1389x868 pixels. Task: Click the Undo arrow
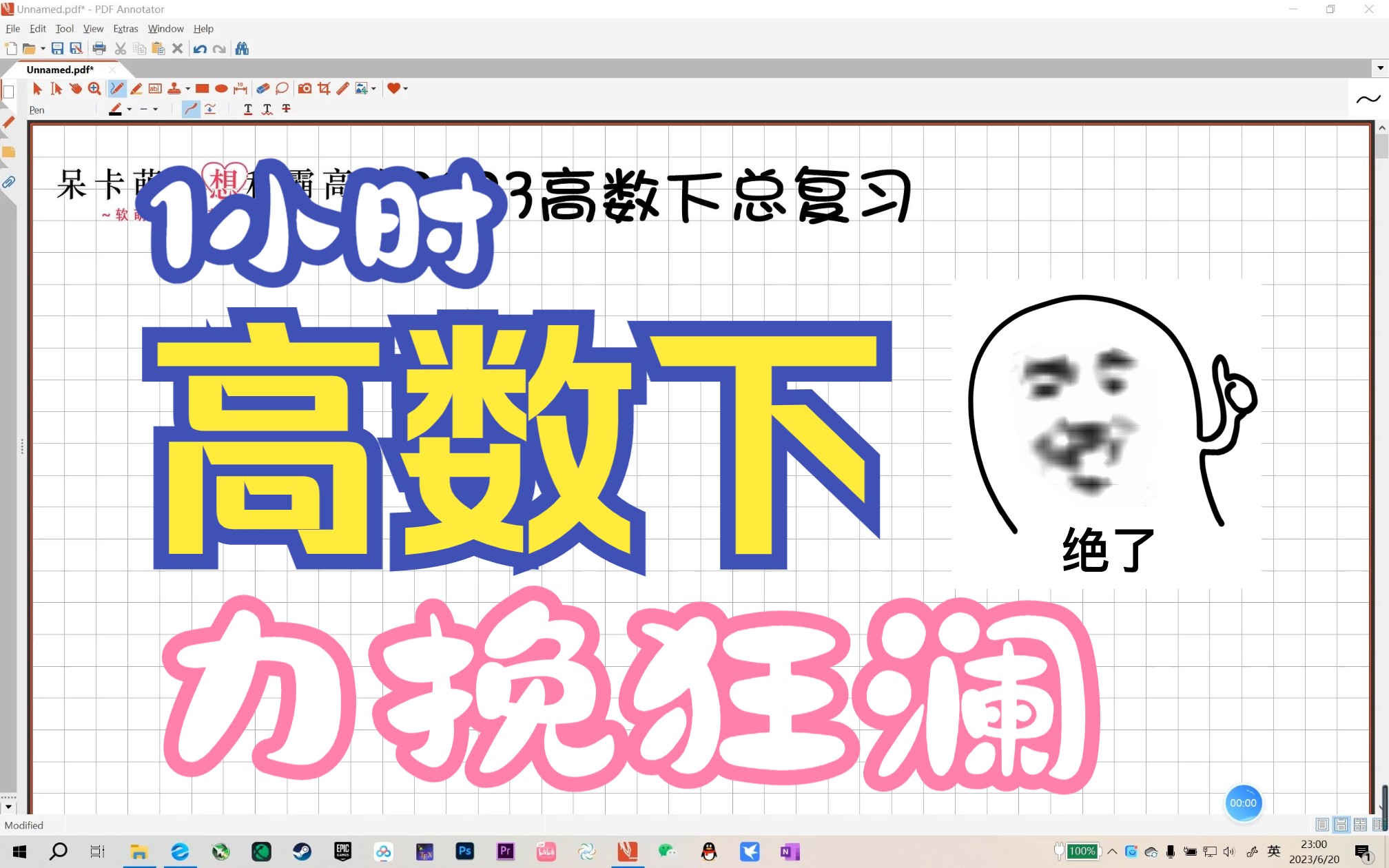200,48
